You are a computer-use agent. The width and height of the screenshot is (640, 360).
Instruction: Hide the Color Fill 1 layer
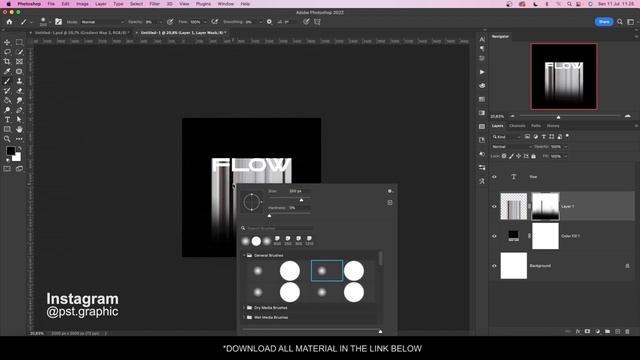click(494, 236)
